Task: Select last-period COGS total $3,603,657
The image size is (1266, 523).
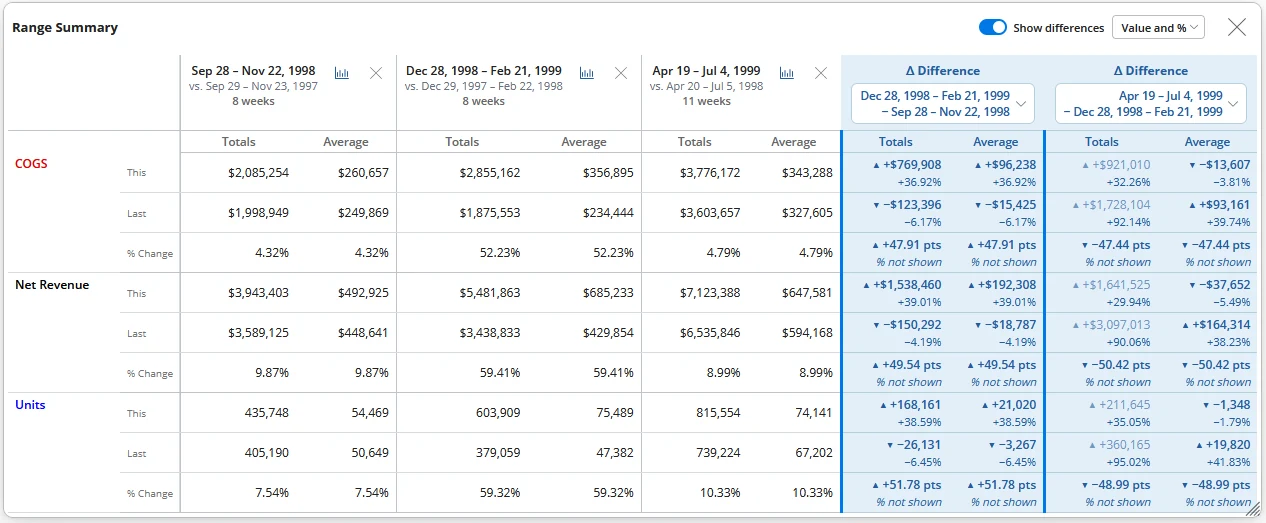Action: coord(710,213)
